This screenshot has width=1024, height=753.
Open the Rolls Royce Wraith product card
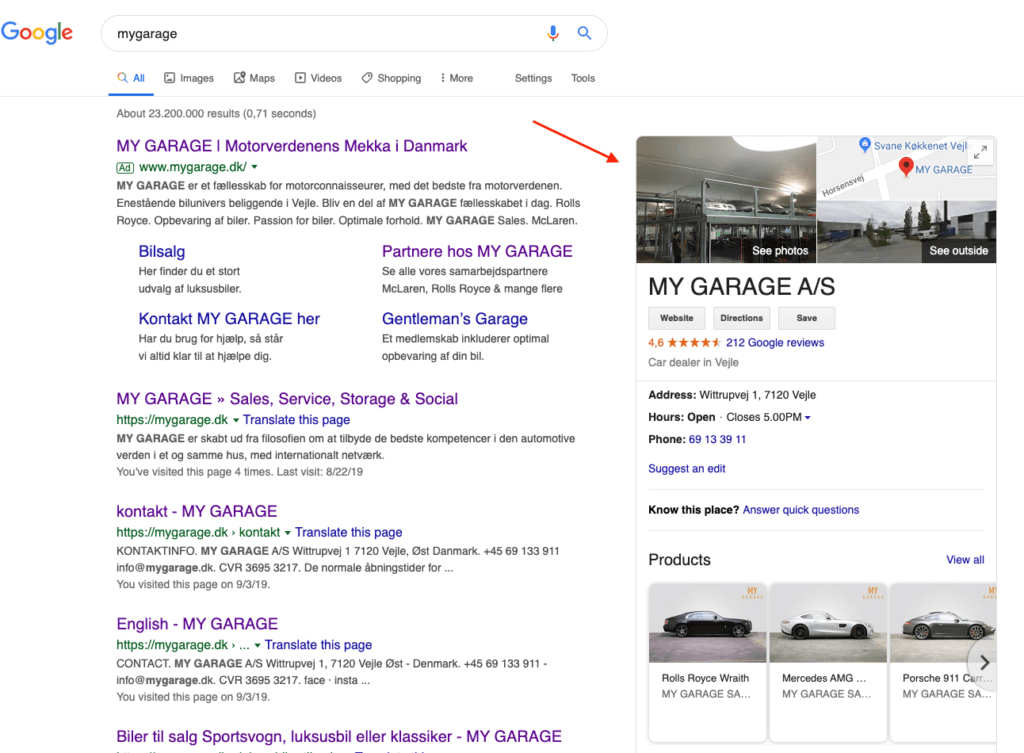(707, 662)
